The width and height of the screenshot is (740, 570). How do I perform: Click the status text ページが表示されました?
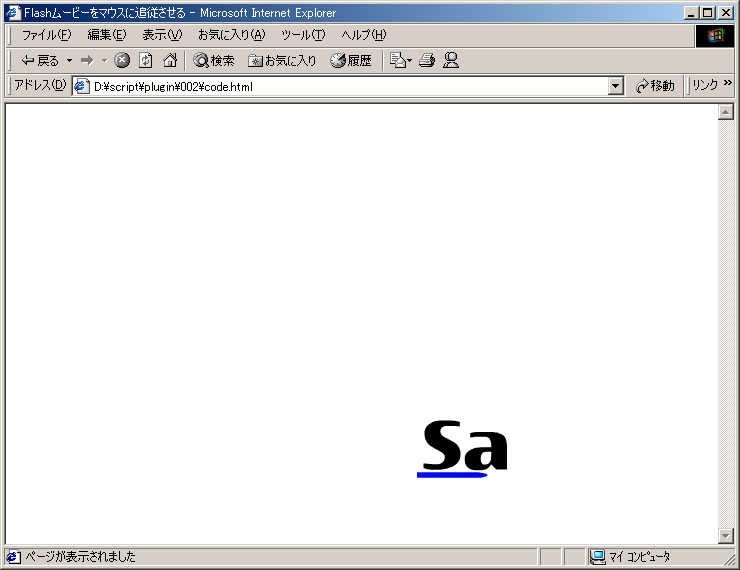coord(80,557)
